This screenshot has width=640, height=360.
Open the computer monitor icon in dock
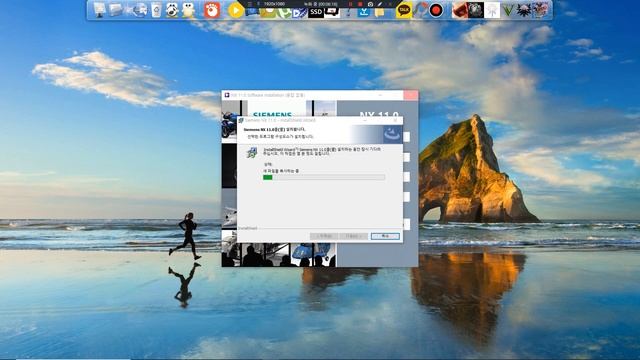tap(99, 10)
